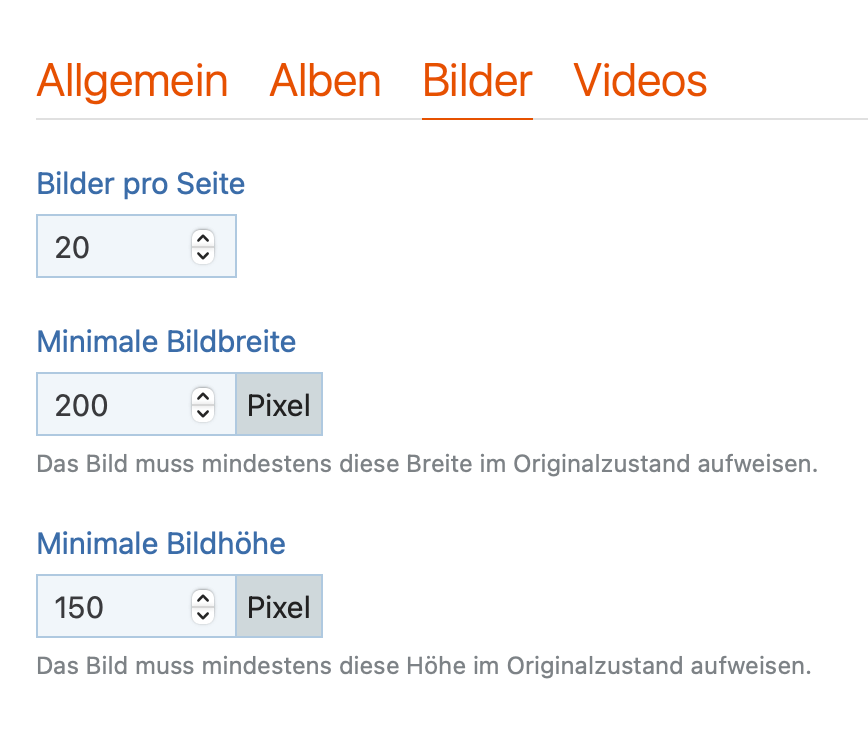This screenshot has height=732, width=868.
Task: Click the Pixel unit beside Bildbreite field
Action: [279, 405]
